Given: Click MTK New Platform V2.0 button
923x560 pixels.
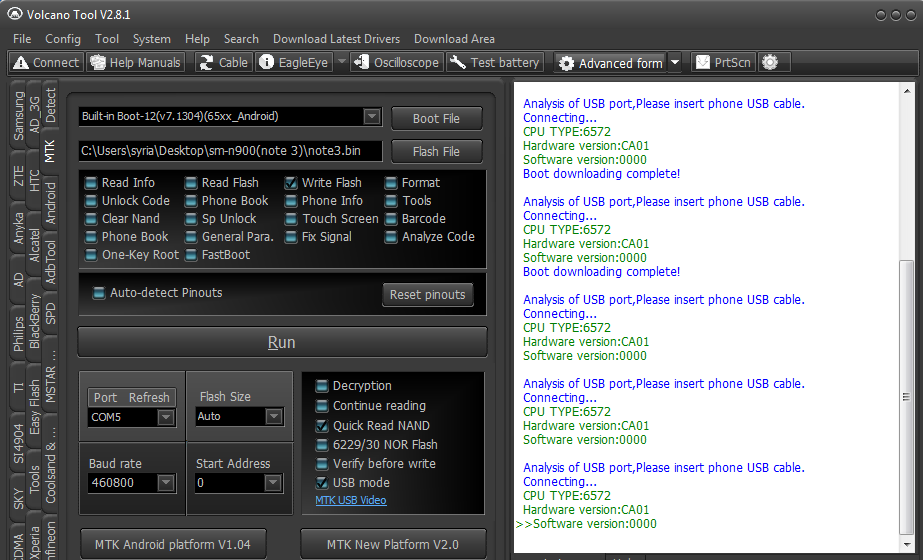Looking at the screenshot, I should click(x=393, y=545).
